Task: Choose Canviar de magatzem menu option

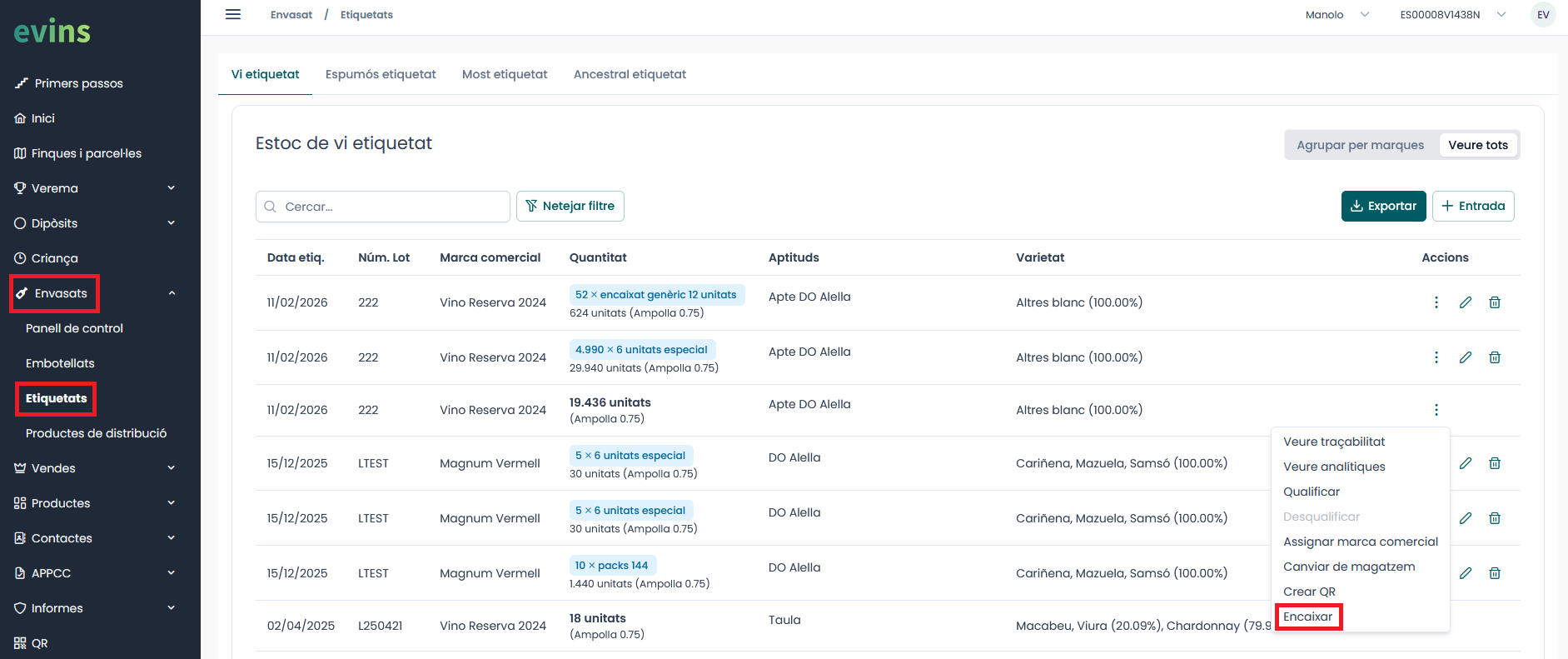Action: [x=1349, y=567]
